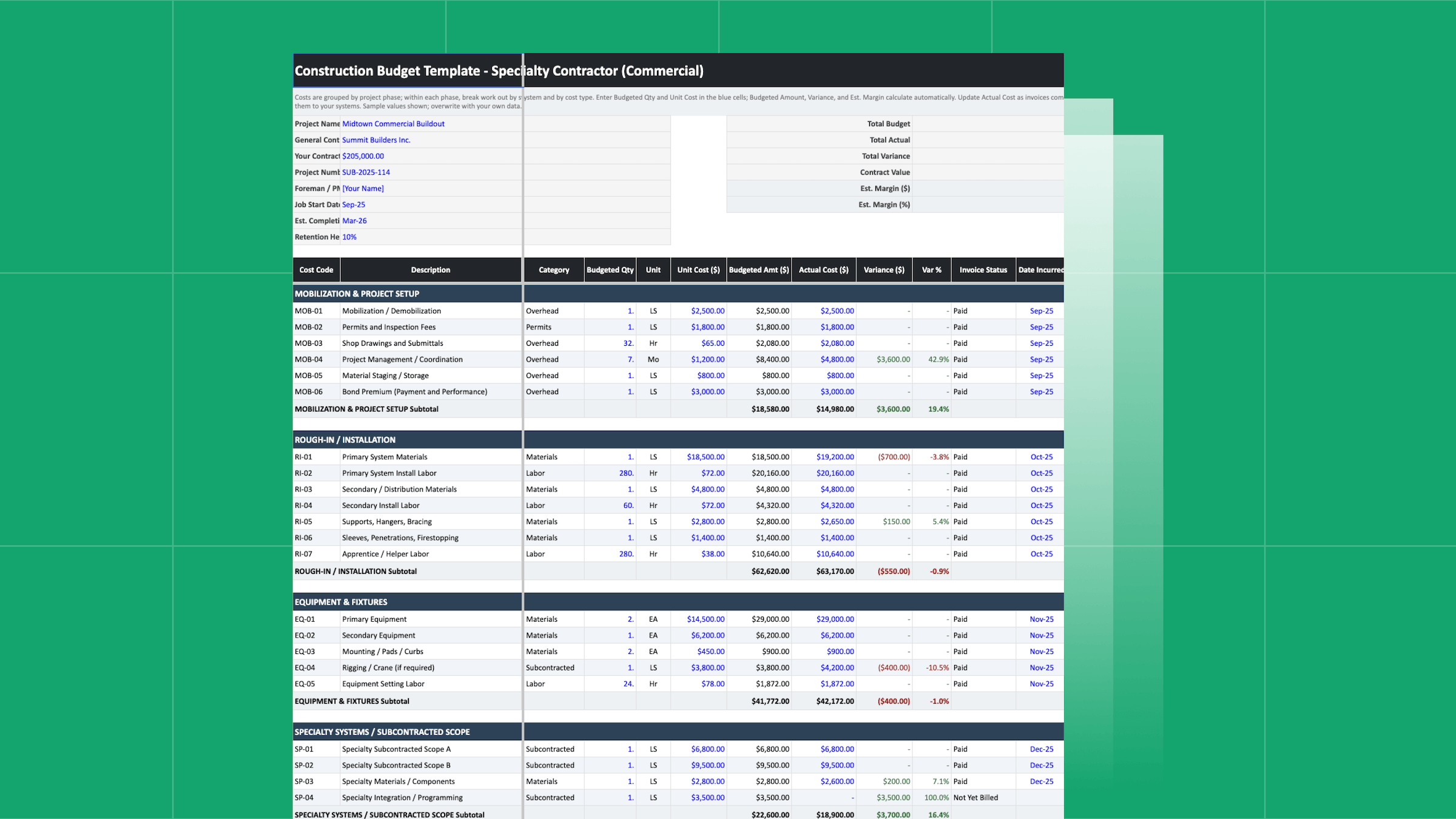The image size is (1456, 819).
Task: Click 'Apprentice / Helper Labor' description
Action: pyautogui.click(x=385, y=554)
